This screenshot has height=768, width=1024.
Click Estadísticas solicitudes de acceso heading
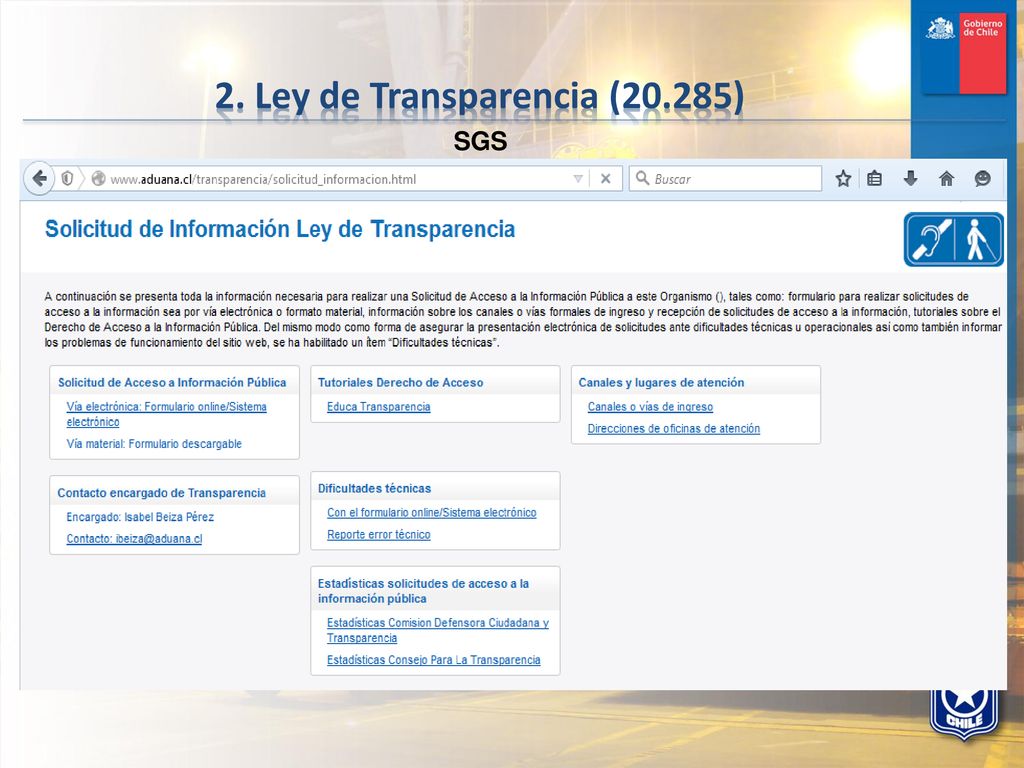coord(423,591)
